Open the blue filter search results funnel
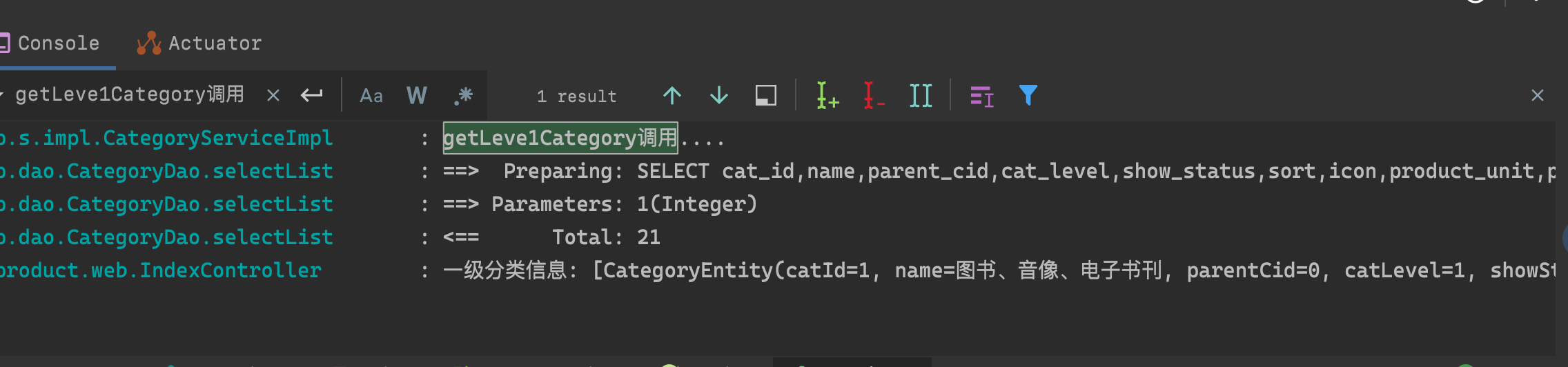 click(x=1028, y=95)
